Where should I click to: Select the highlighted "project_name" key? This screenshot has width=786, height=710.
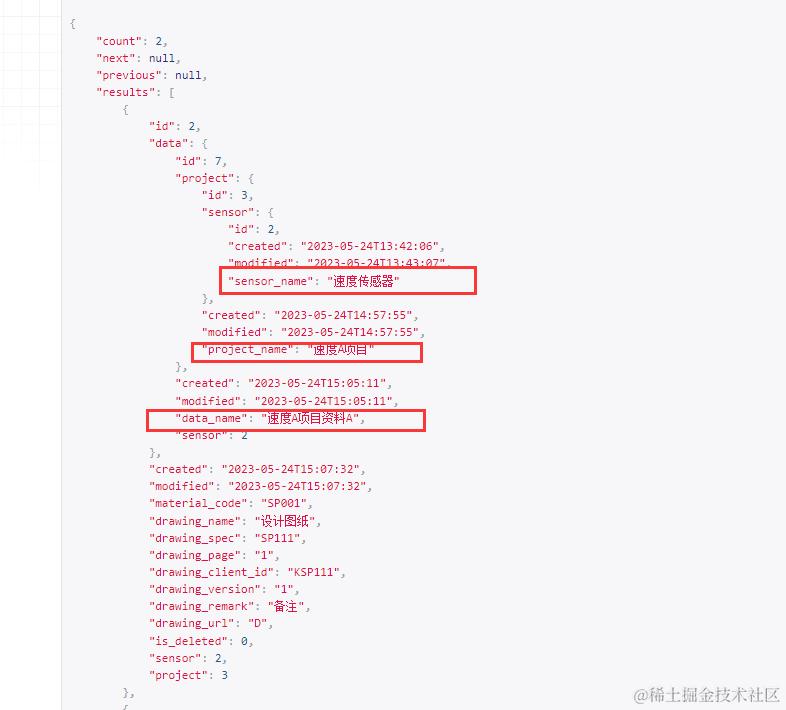click(x=248, y=349)
